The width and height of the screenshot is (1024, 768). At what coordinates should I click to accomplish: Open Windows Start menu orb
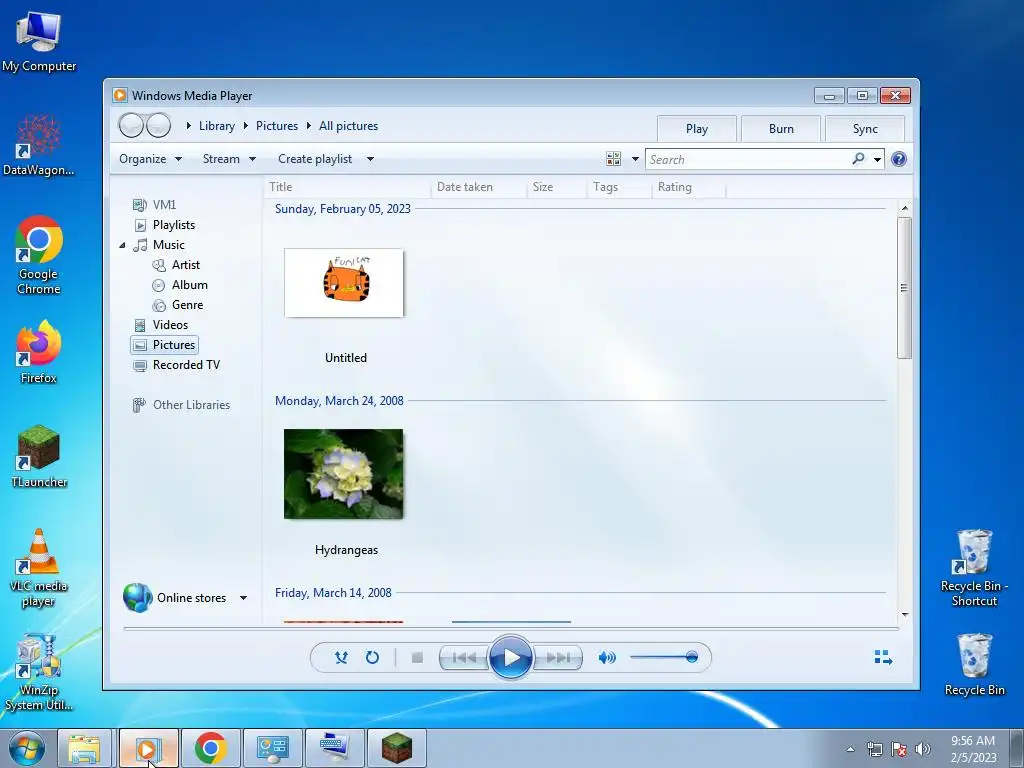click(26, 748)
